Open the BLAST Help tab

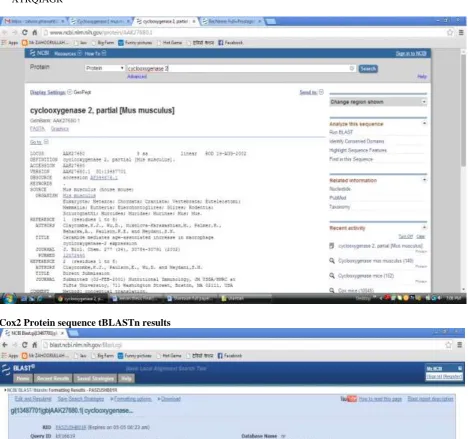(x=126, y=378)
